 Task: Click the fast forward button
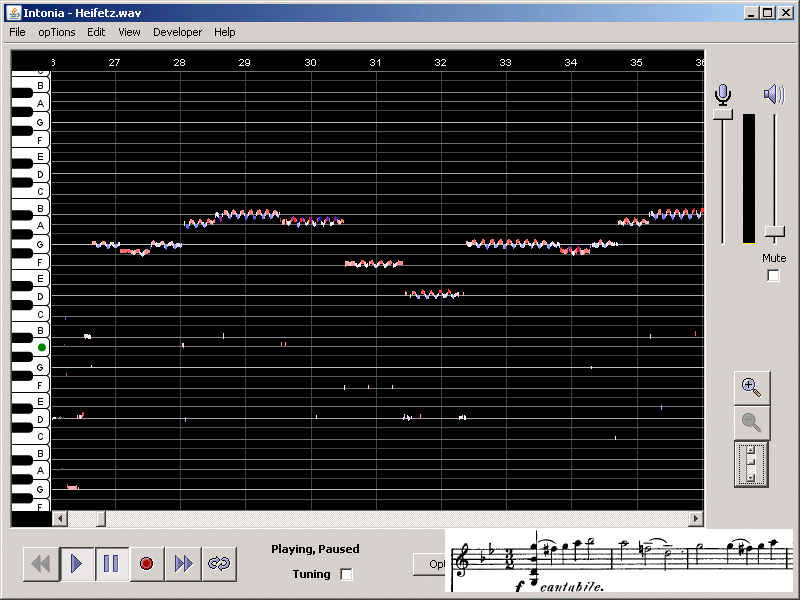(x=183, y=564)
